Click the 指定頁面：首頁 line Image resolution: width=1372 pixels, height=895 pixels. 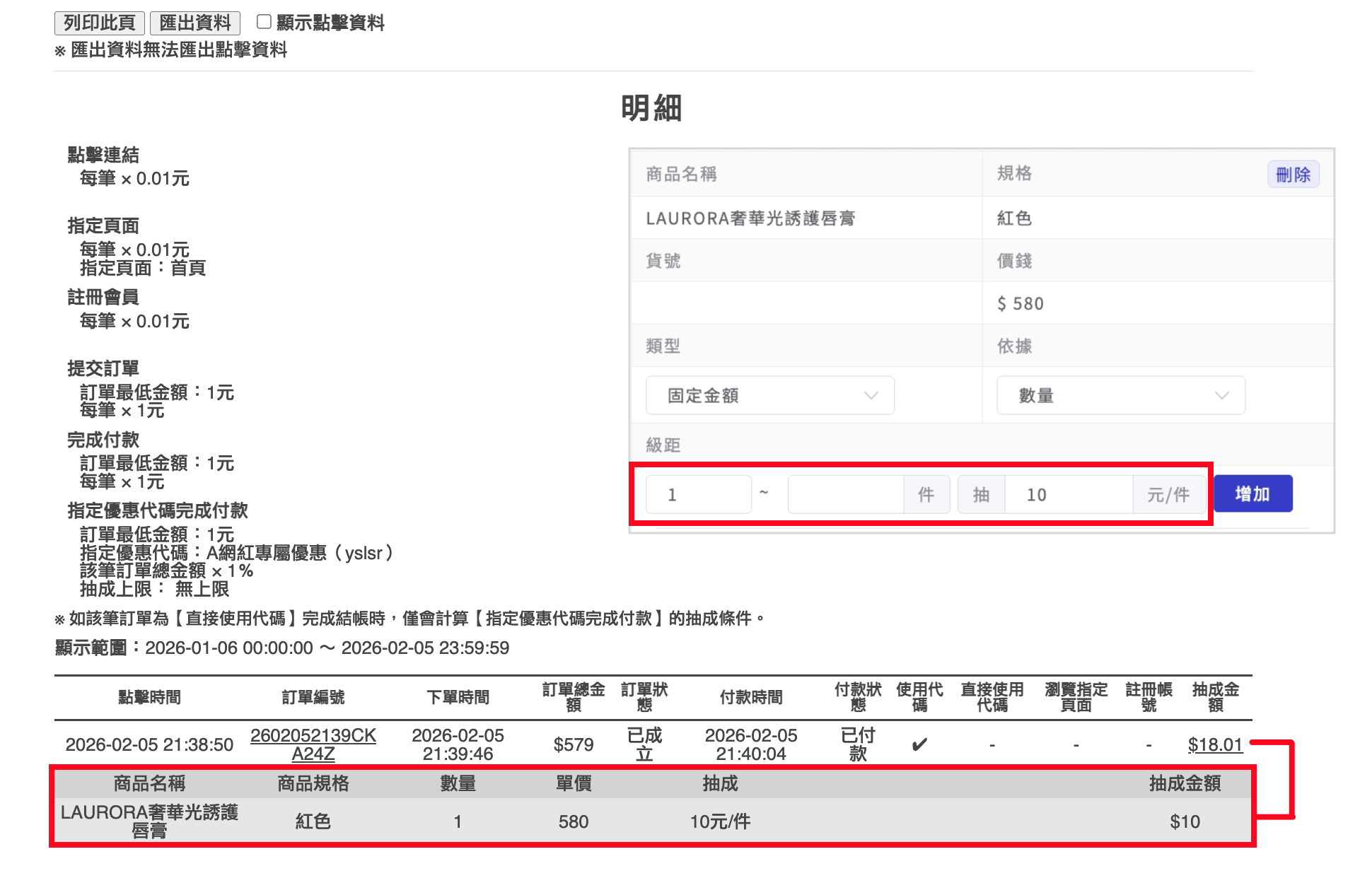coord(143,268)
